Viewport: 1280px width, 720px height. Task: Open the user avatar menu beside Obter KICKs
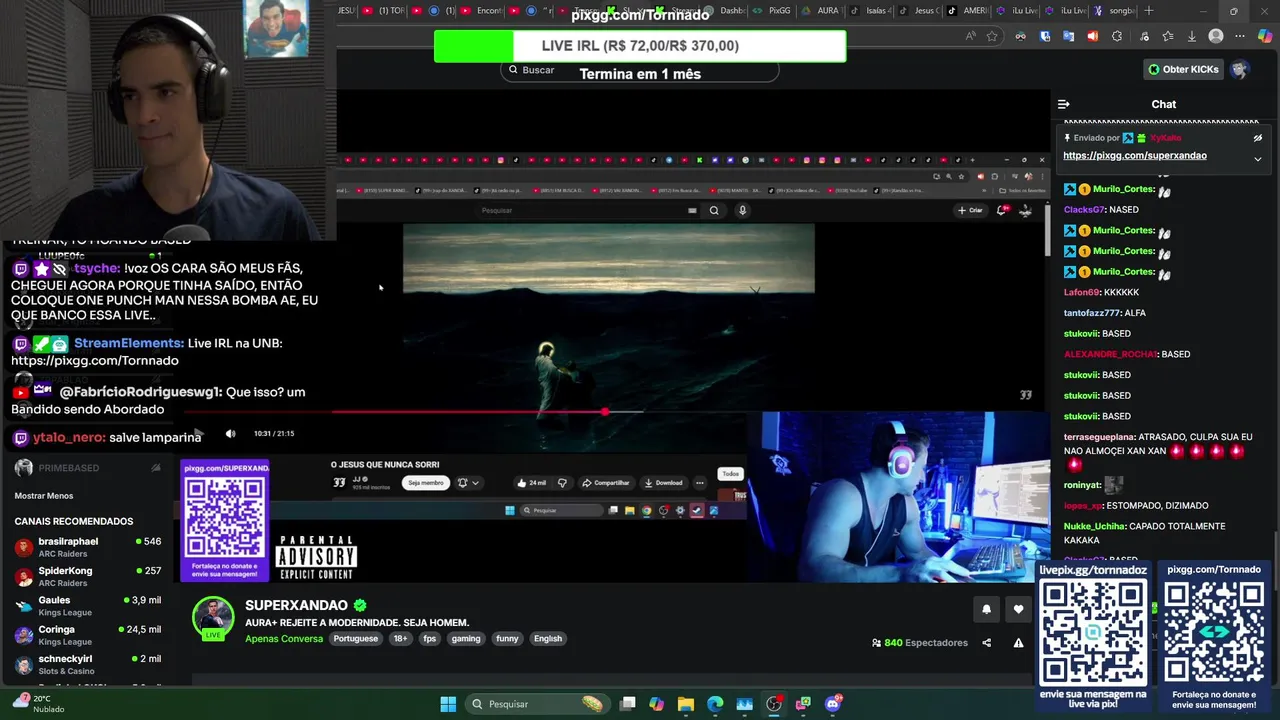pyautogui.click(x=1240, y=69)
